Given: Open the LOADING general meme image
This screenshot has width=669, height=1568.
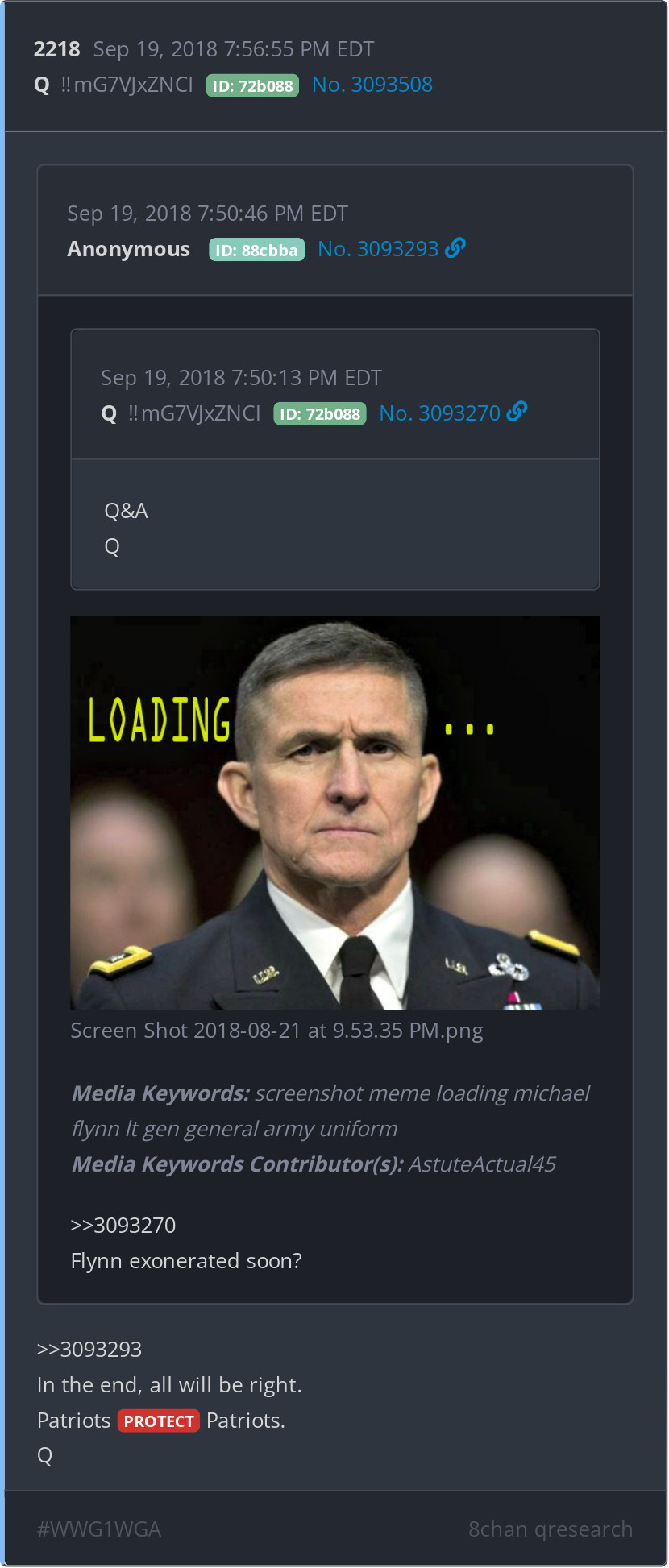Looking at the screenshot, I should (335, 812).
